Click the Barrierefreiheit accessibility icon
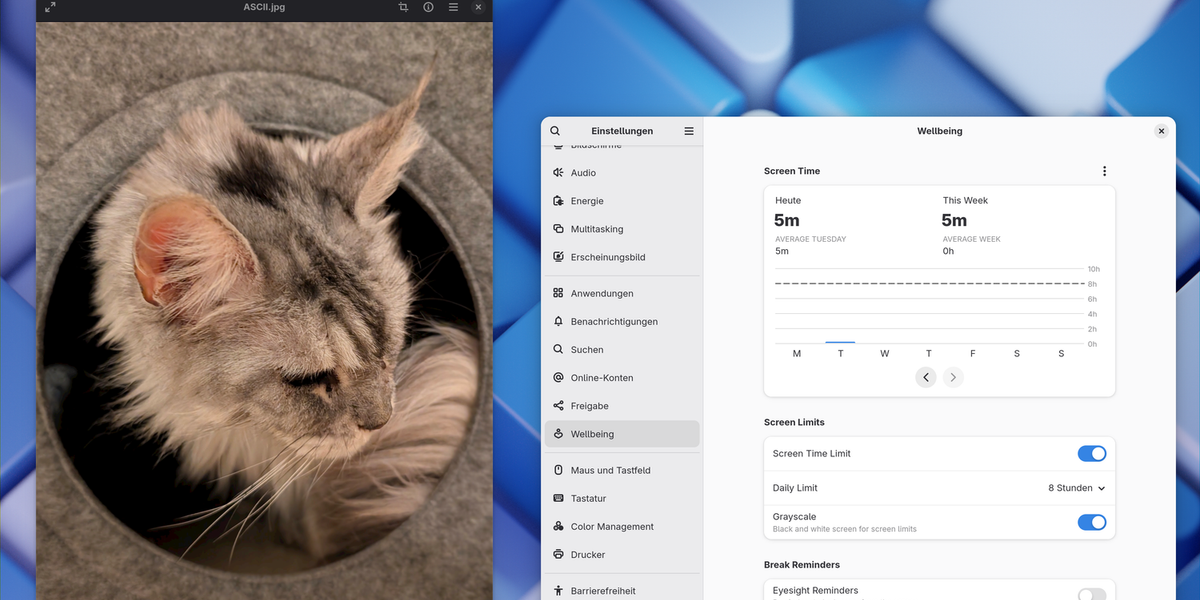Image resolution: width=1200 pixels, height=600 pixels. click(558, 591)
